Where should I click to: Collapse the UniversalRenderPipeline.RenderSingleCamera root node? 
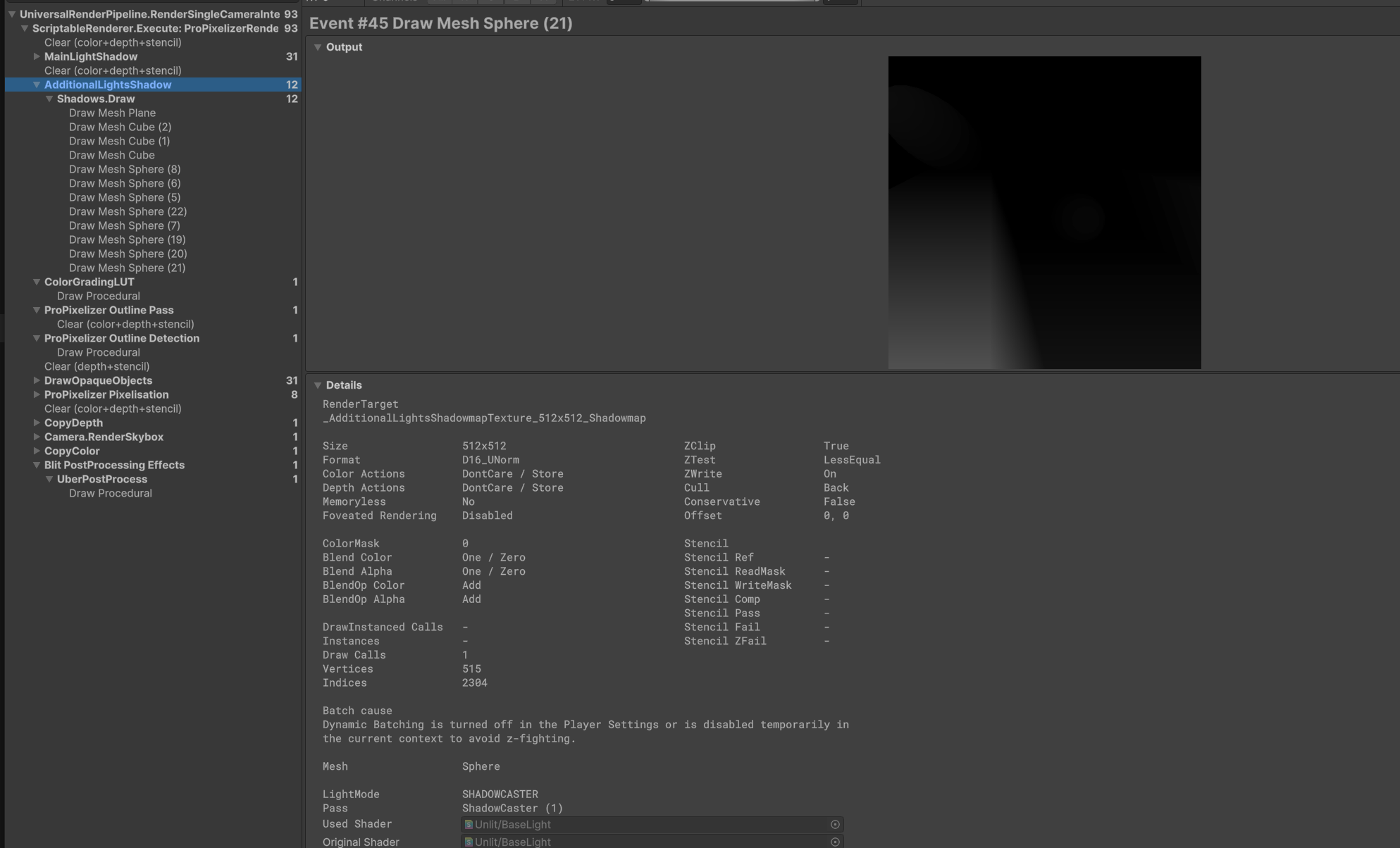12,14
